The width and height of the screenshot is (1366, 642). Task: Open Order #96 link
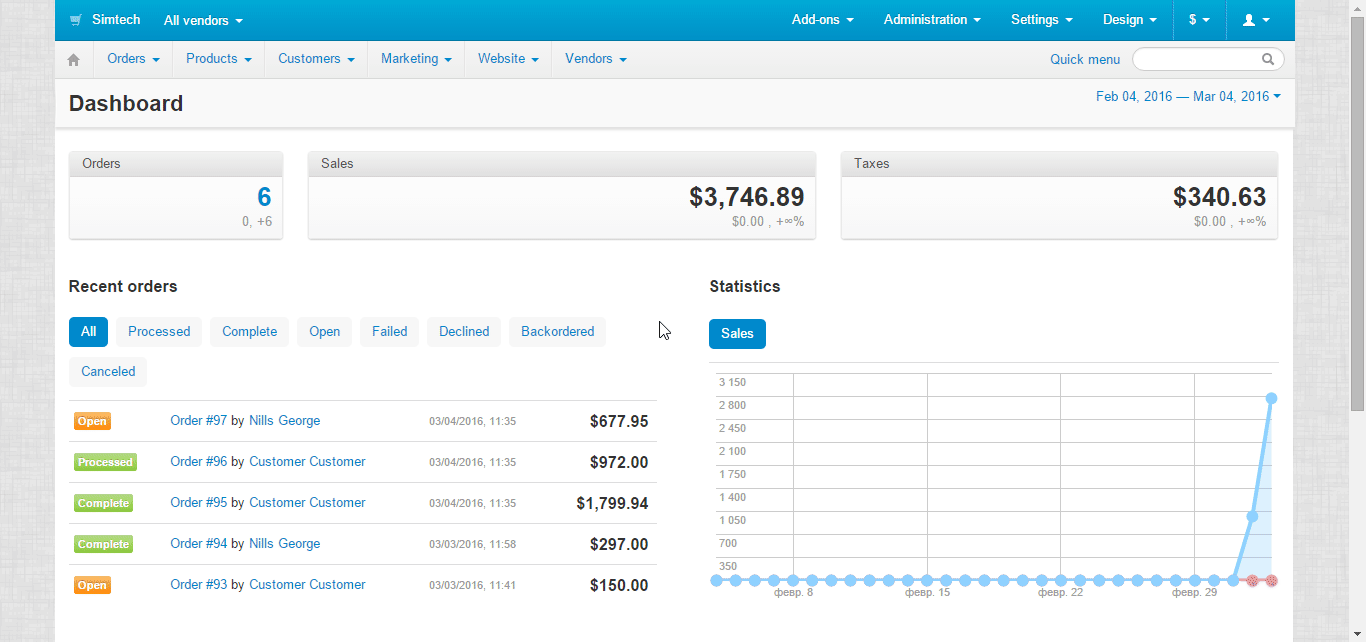coord(198,462)
